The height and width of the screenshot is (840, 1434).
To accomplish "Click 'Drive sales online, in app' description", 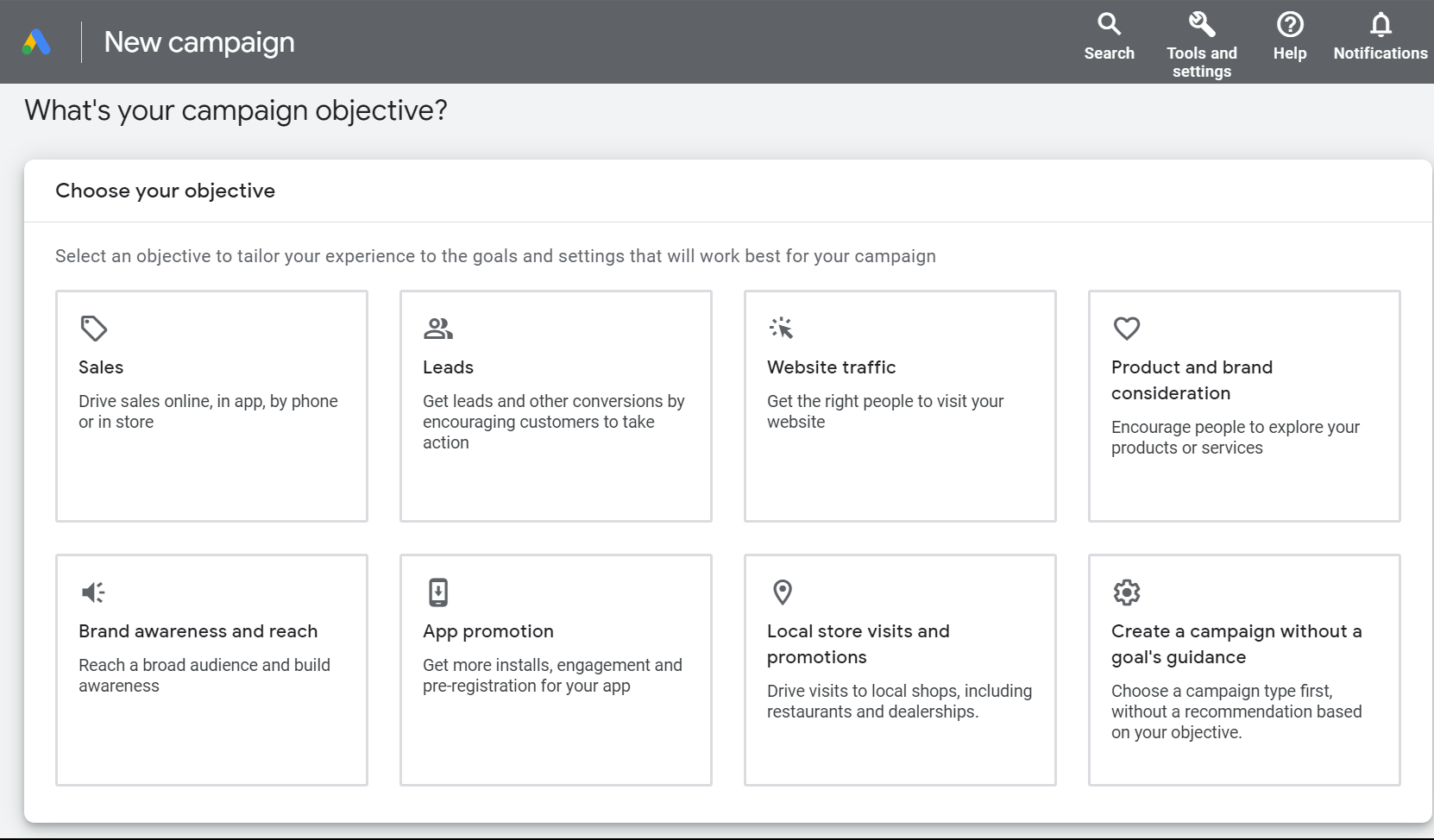I will click(x=208, y=411).
